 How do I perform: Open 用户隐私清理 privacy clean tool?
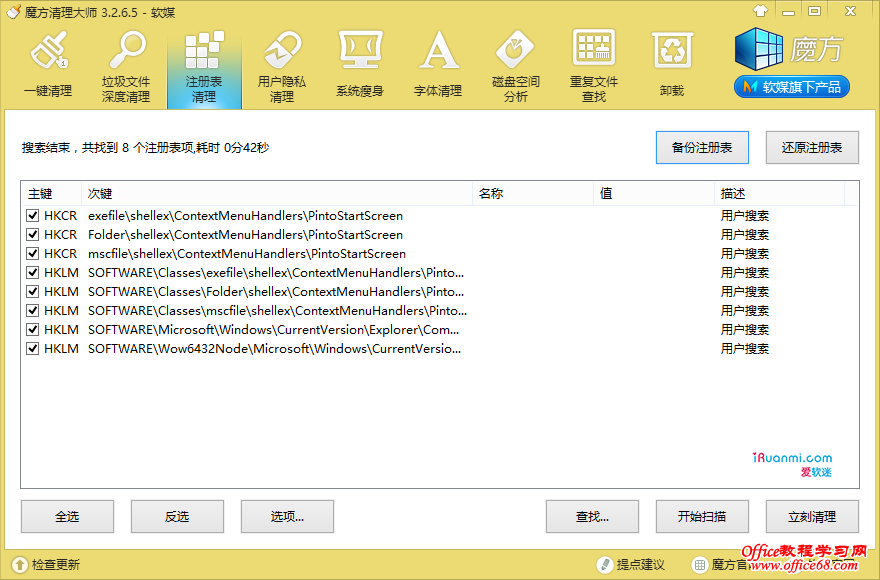[x=282, y=66]
